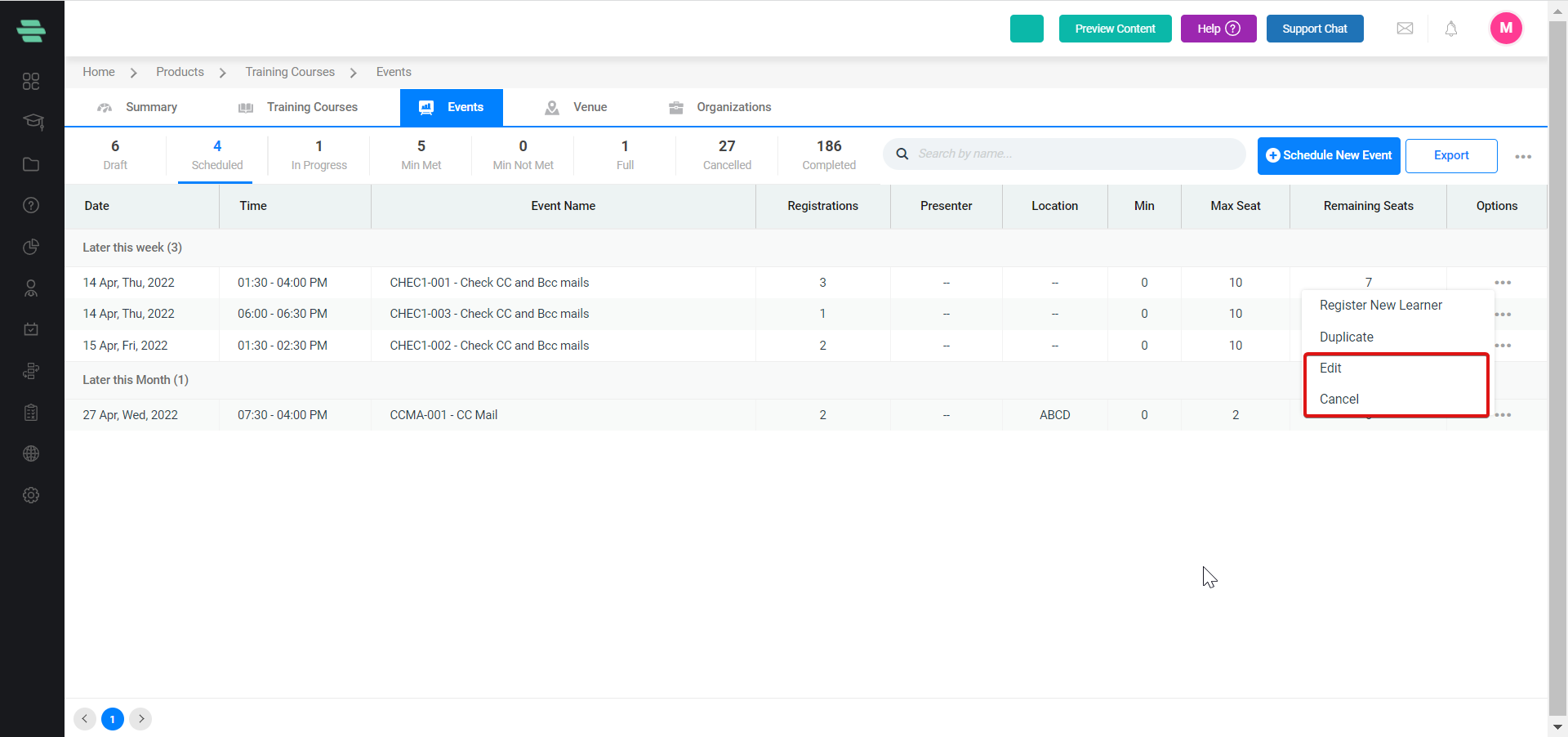Click the Remaining Seats column header
This screenshot has height=737, width=1568.
coord(1369,206)
